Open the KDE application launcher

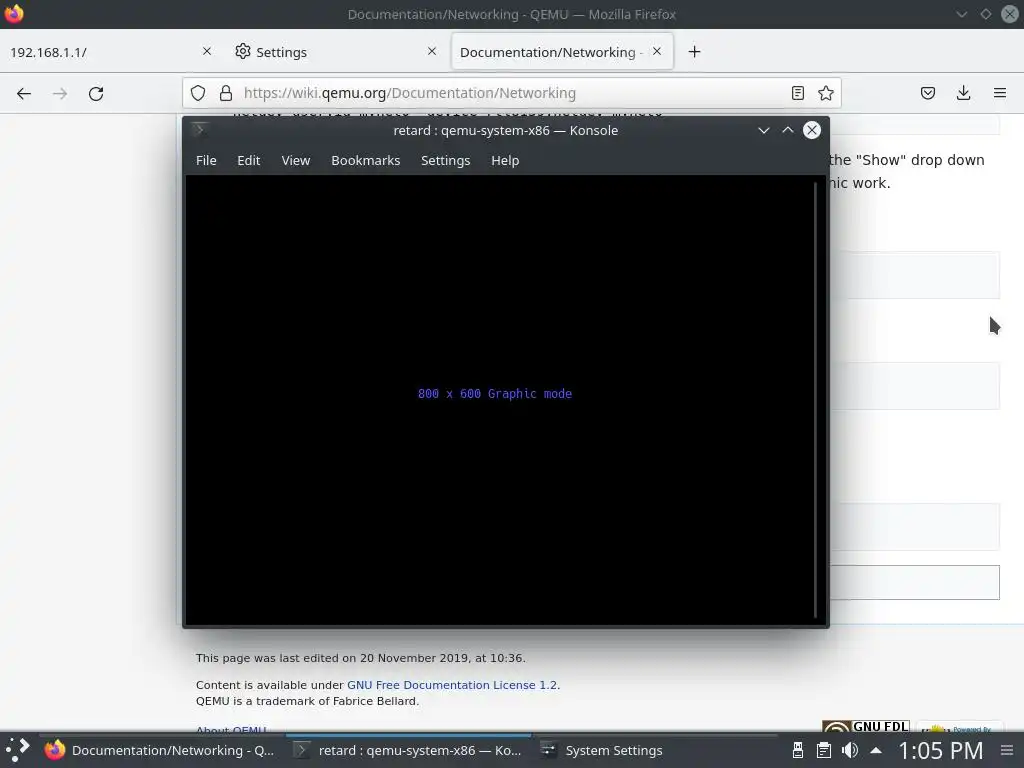(x=18, y=750)
